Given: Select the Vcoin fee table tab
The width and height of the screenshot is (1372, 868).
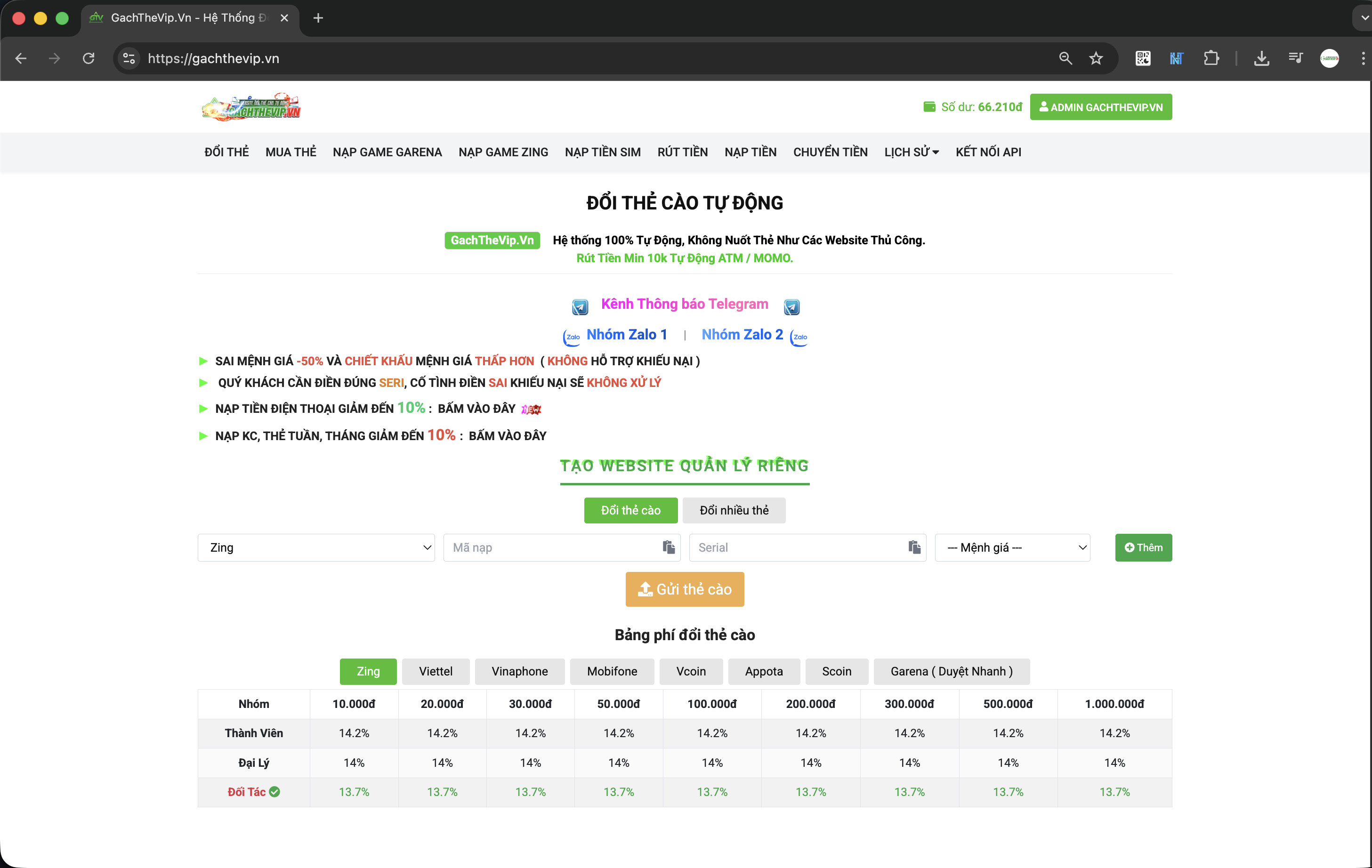Looking at the screenshot, I should (x=691, y=672).
